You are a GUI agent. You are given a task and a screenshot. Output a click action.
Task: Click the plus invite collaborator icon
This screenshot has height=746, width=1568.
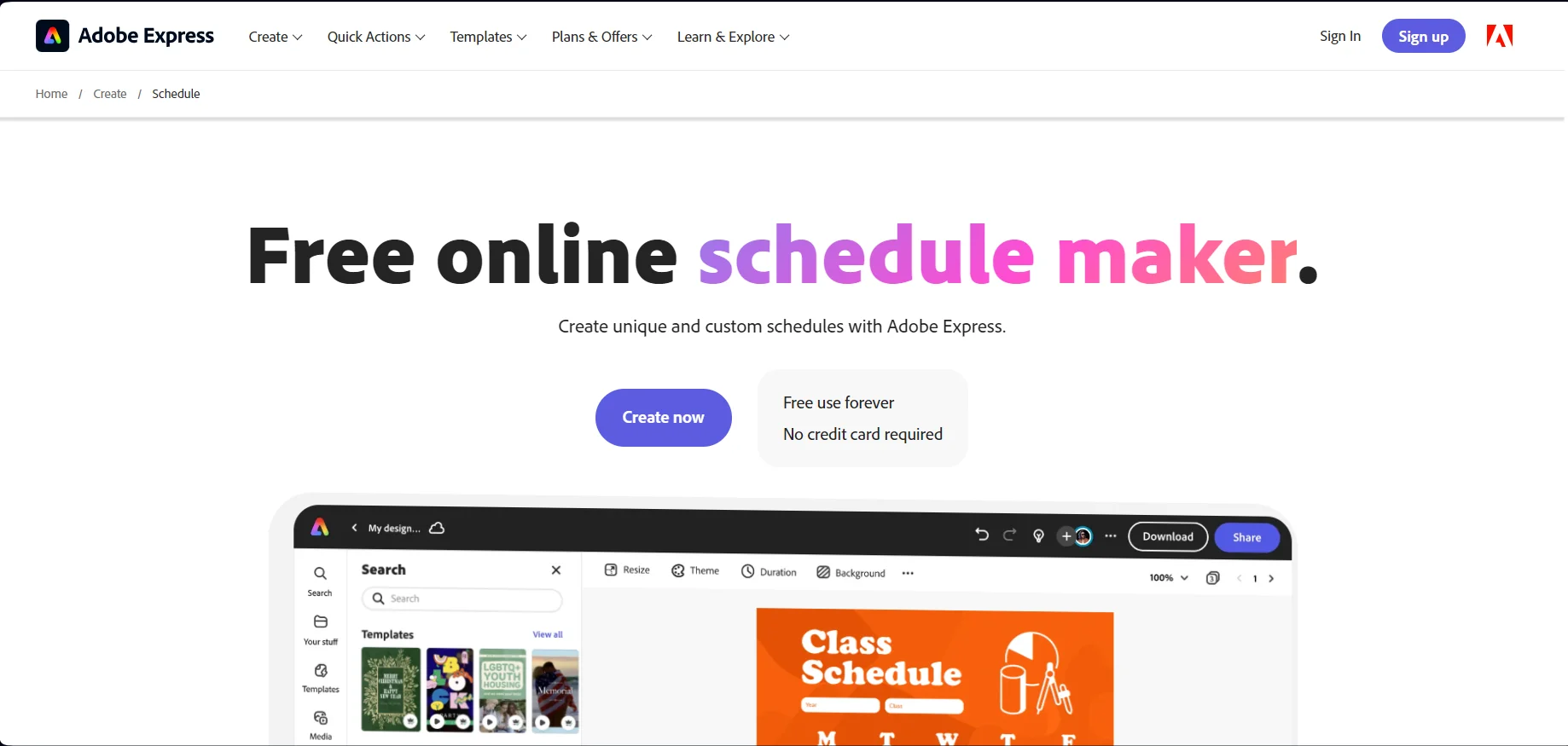[1066, 536]
